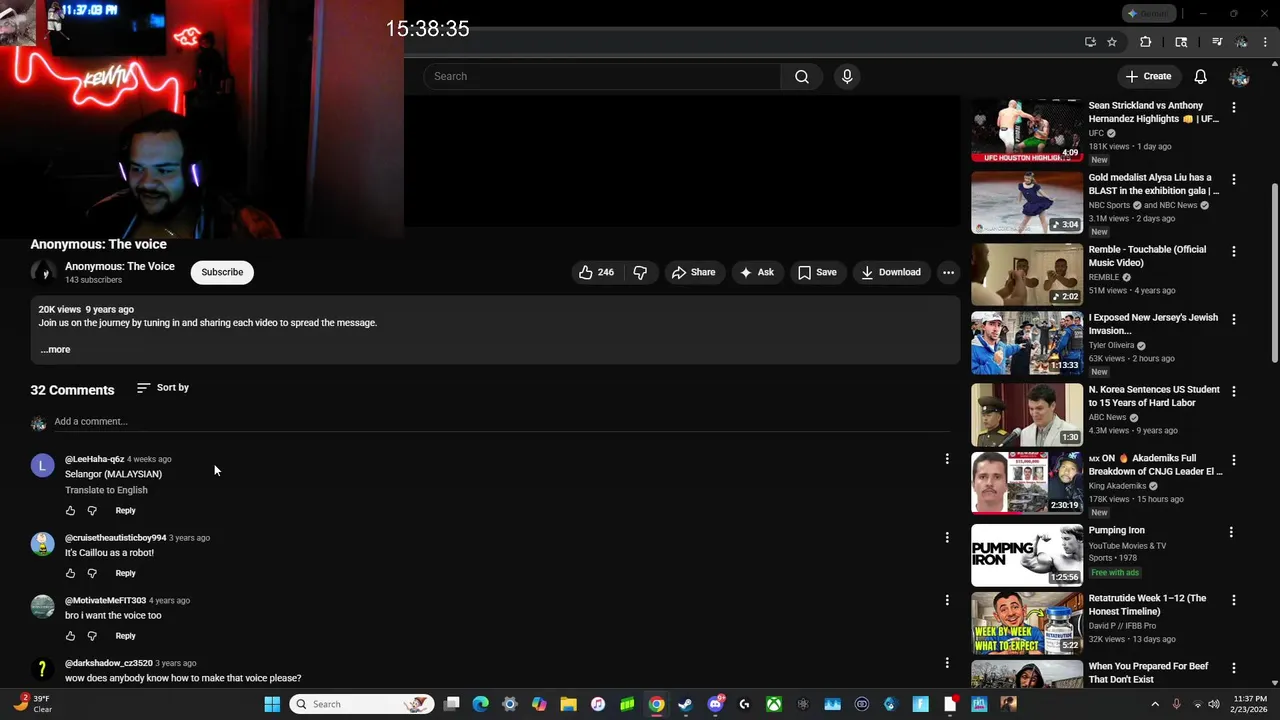Open @cruisetheautisticboy994 profile link

[x=115, y=538]
